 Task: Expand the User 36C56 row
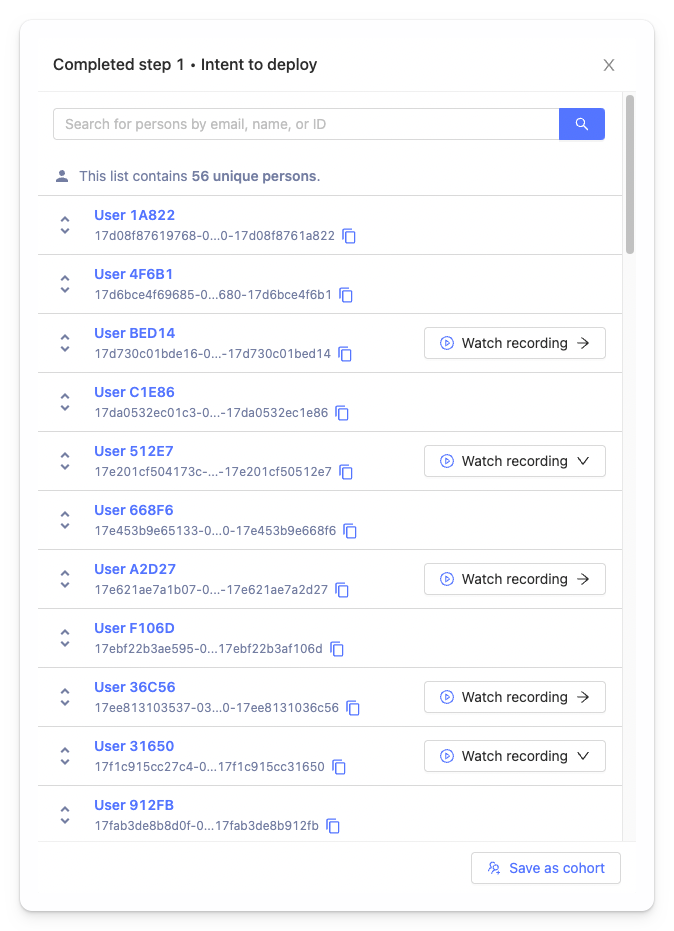tap(65, 697)
